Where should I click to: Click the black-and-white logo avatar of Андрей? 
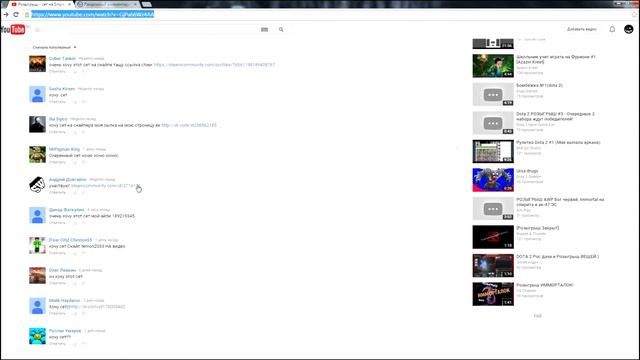coord(37,185)
